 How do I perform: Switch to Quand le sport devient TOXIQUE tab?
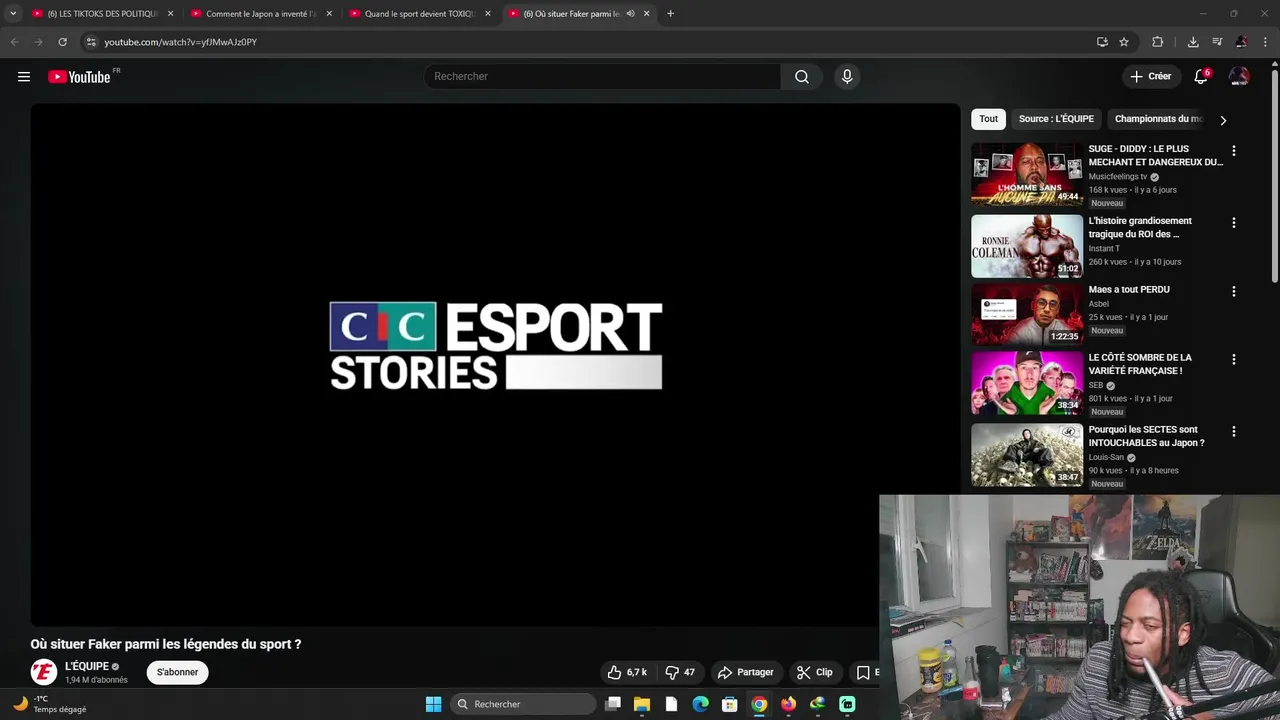coord(419,14)
